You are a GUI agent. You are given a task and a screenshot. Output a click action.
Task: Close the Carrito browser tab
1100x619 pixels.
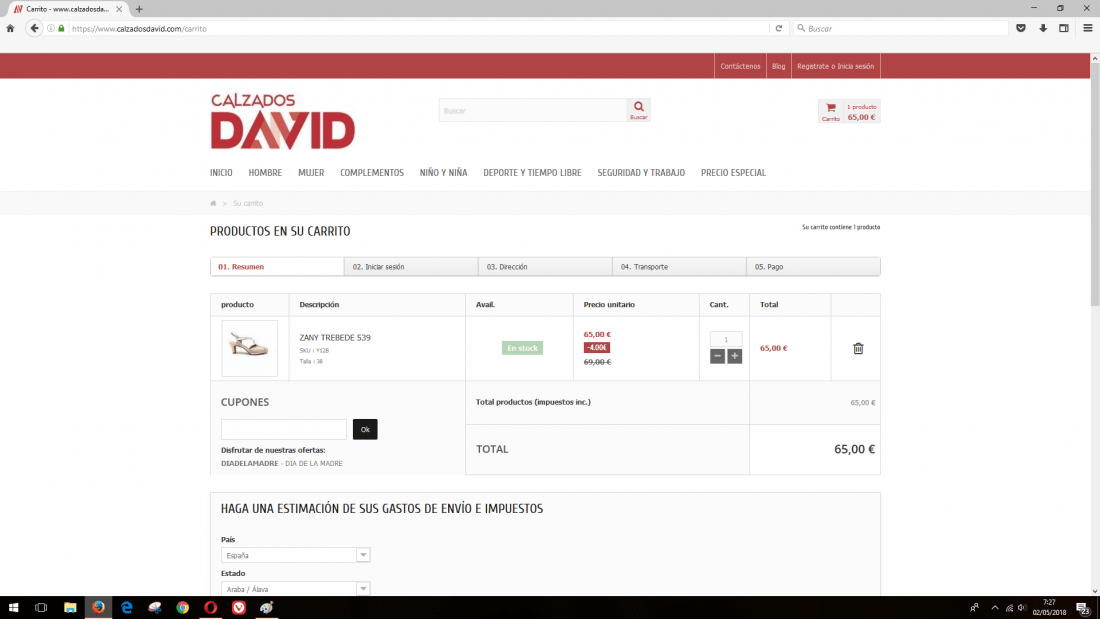tap(119, 9)
